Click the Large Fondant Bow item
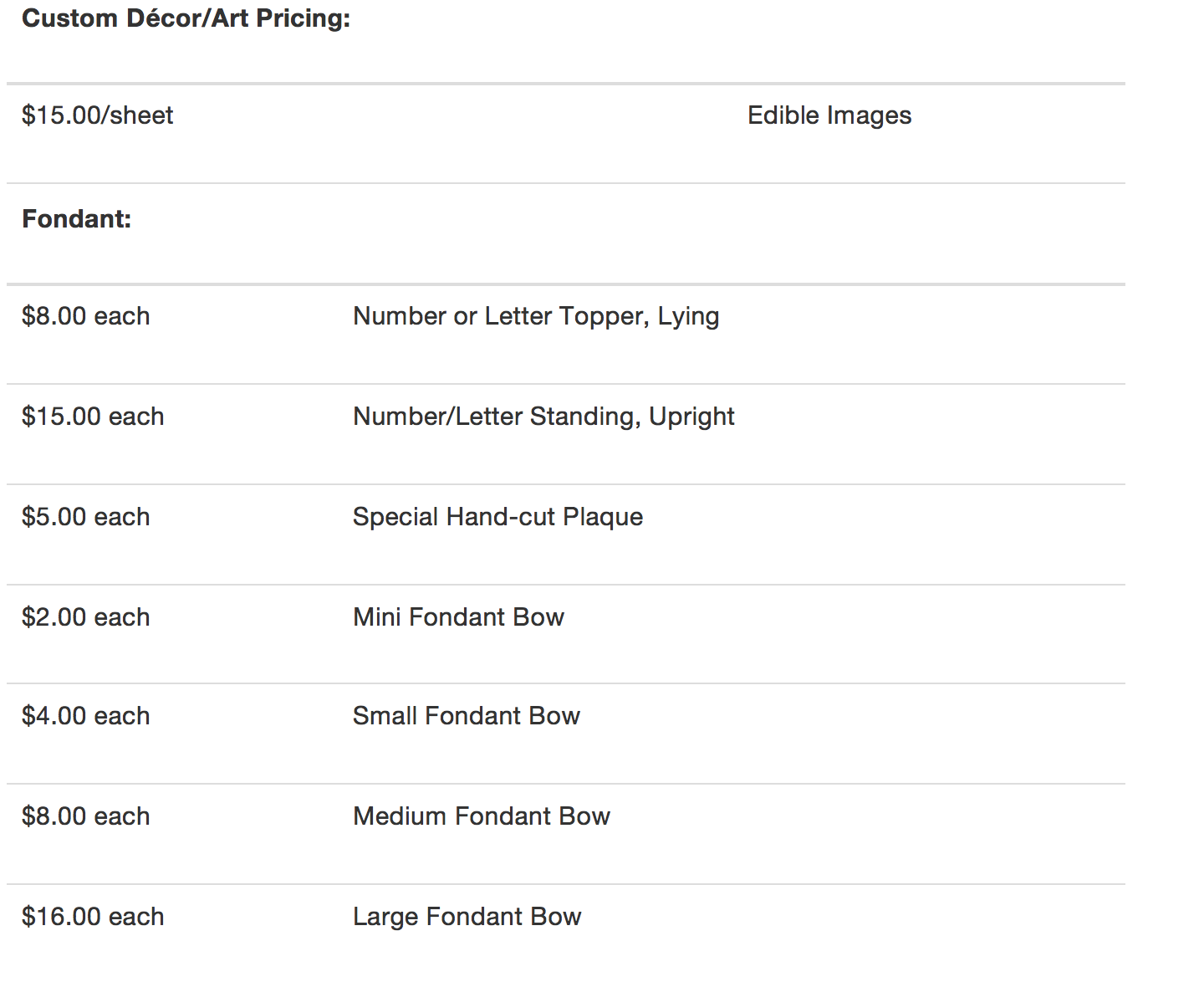The width and height of the screenshot is (1204, 982). point(467,917)
